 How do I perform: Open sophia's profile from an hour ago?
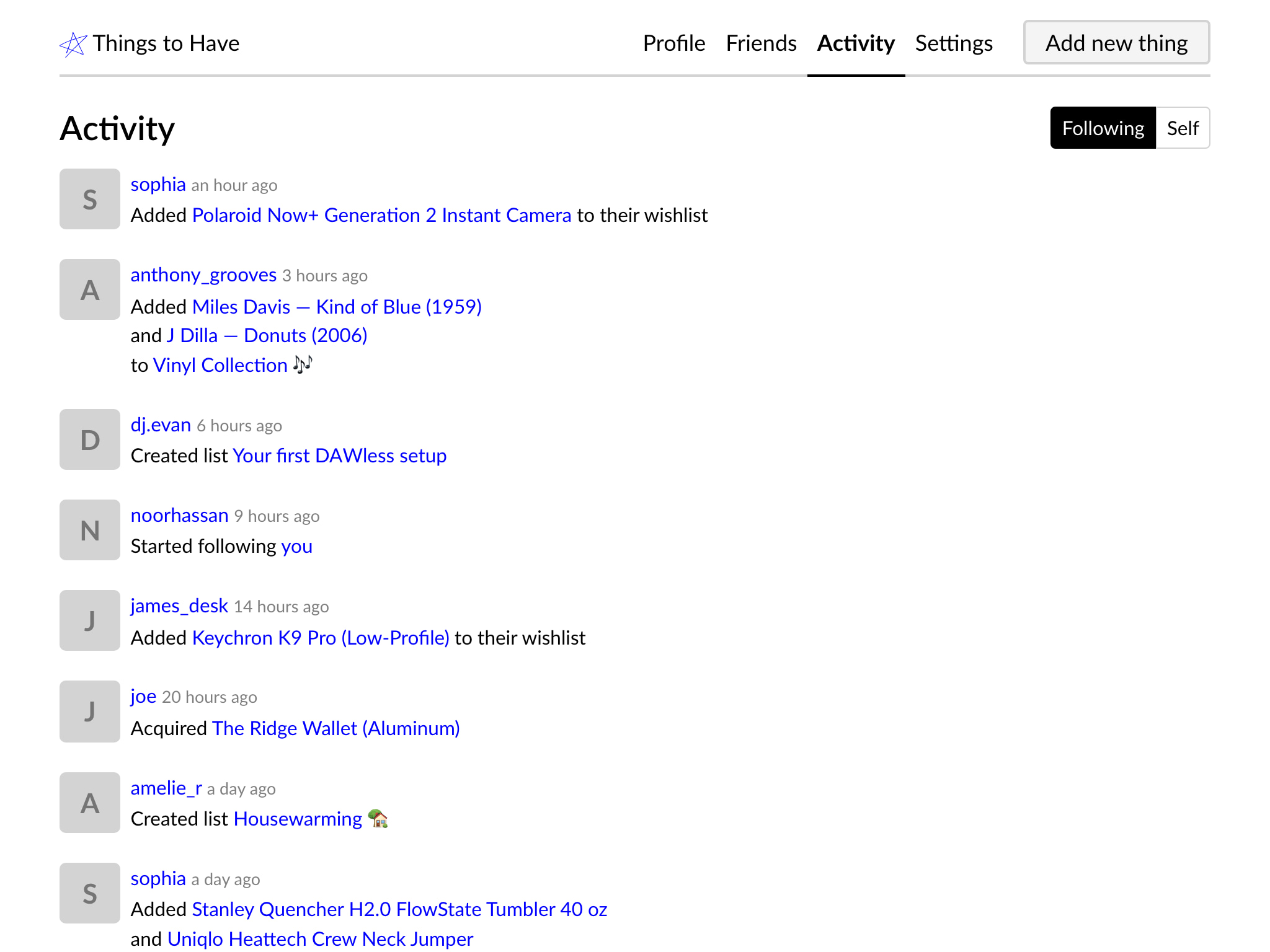158,184
